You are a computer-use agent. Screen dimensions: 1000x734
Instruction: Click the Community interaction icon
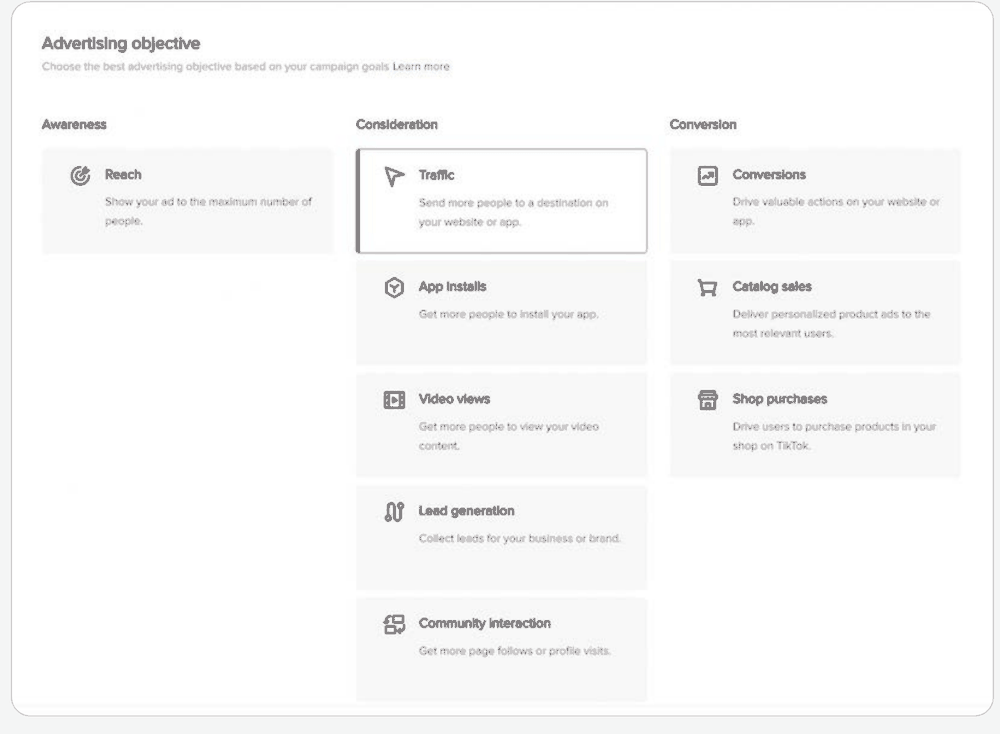pos(394,624)
